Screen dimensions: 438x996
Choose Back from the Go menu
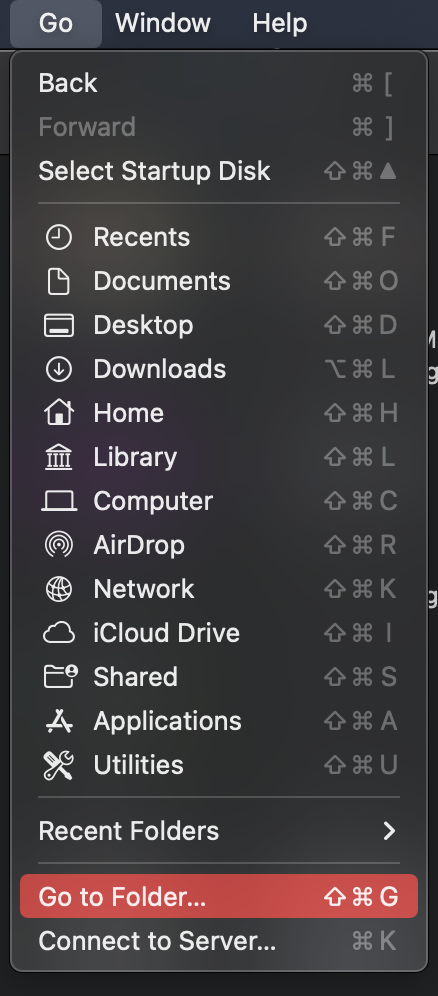click(218, 83)
